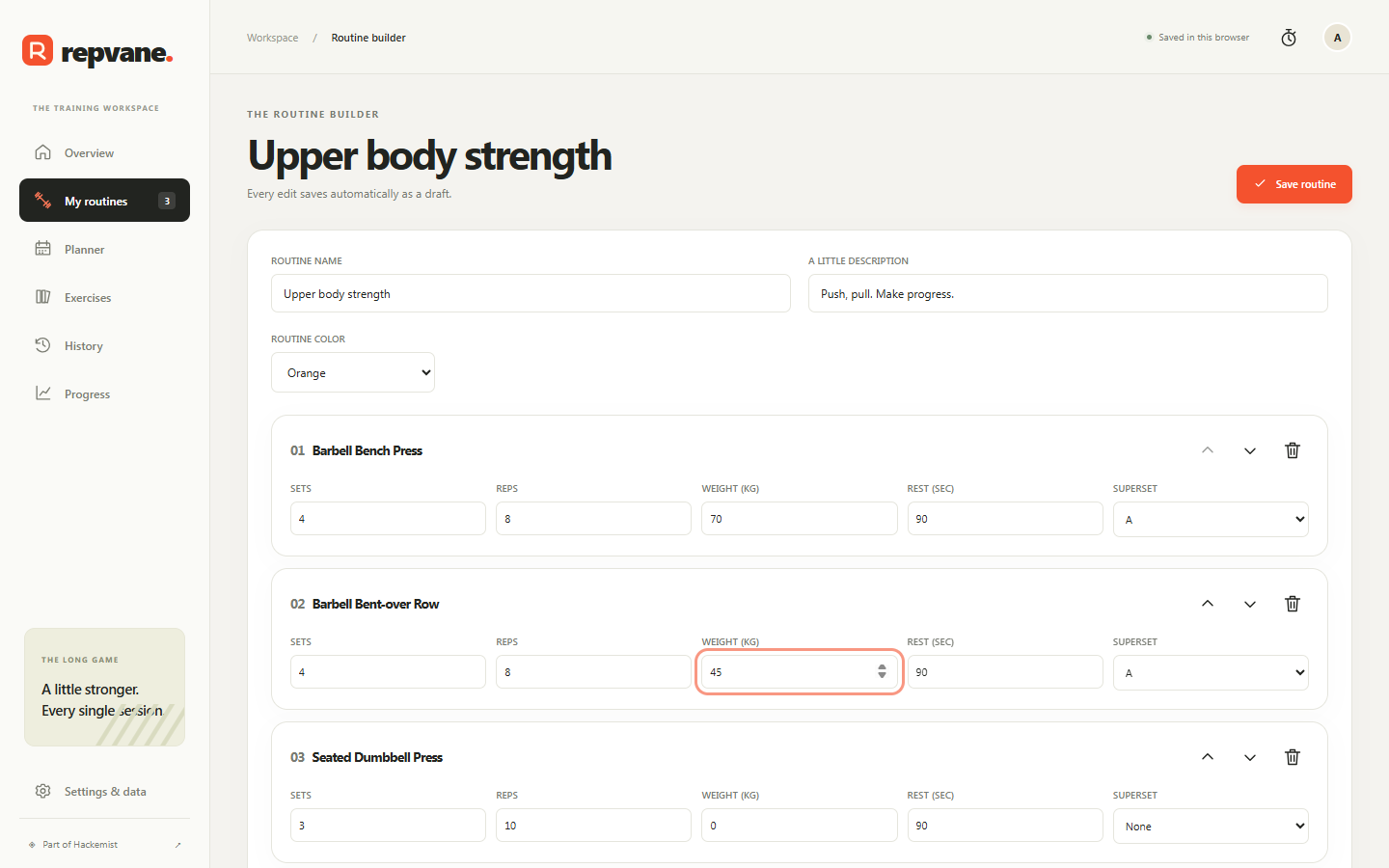
Task: Click the Rest field for Barbell Bent-over Row
Action: (x=1005, y=671)
